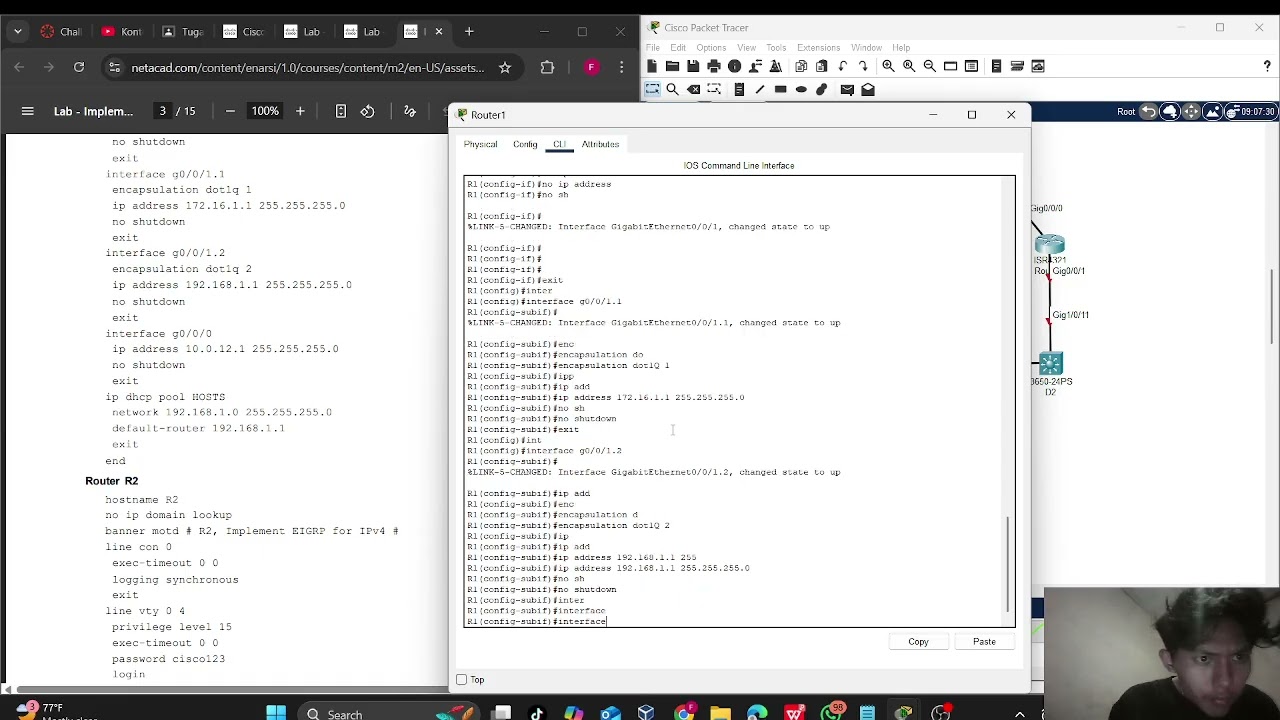Select the 3650-24PS switch D2 on workspace
The image size is (1280, 720).
[1050, 364]
